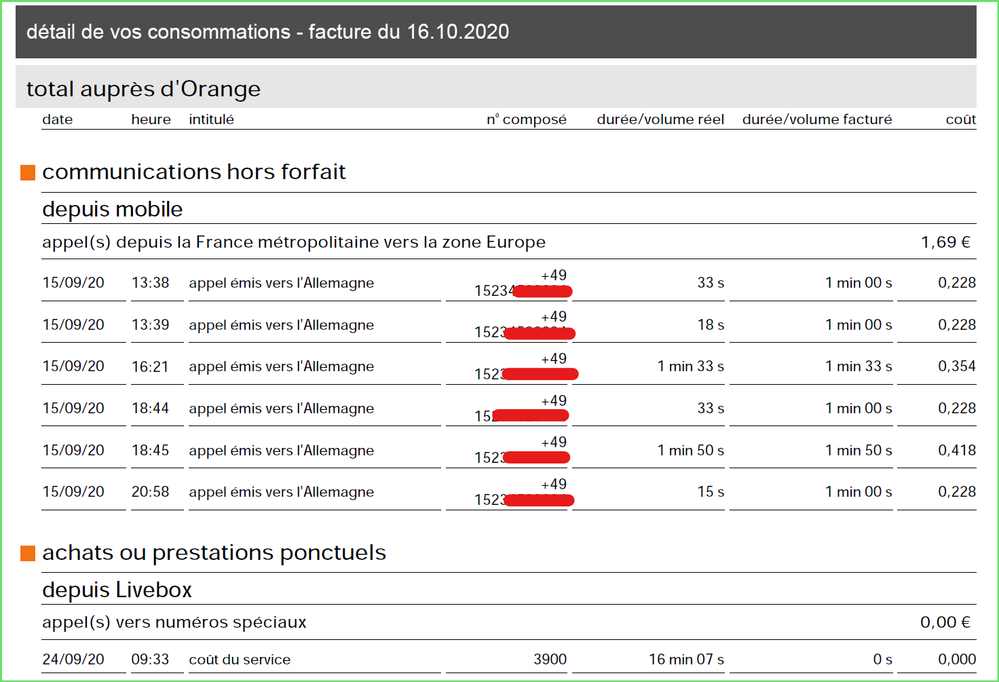Click the call time 13:38 entry
Image resolution: width=999 pixels, height=682 pixels.
pos(150,283)
